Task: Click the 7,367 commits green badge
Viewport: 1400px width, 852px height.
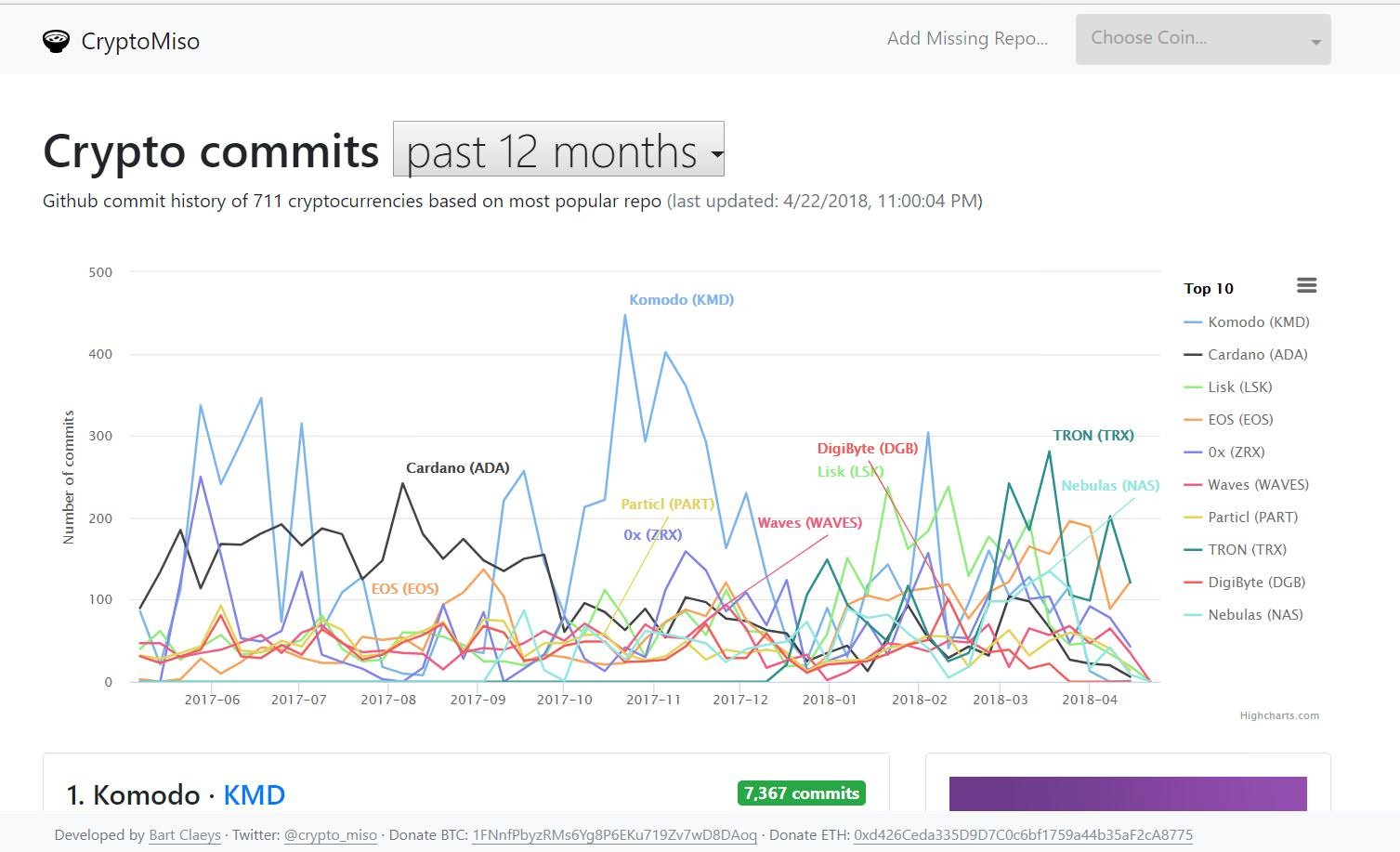Action: pyautogui.click(x=802, y=793)
